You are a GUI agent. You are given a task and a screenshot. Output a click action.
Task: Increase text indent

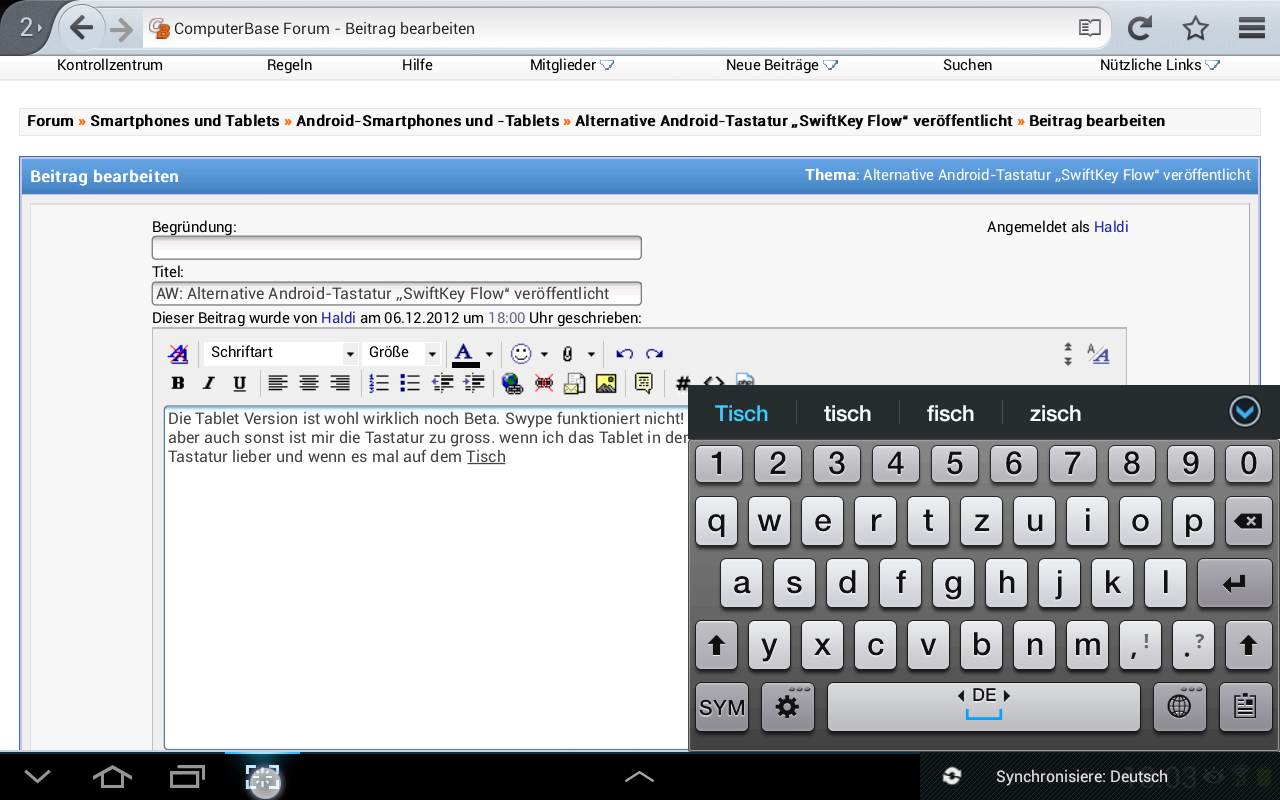tap(474, 383)
